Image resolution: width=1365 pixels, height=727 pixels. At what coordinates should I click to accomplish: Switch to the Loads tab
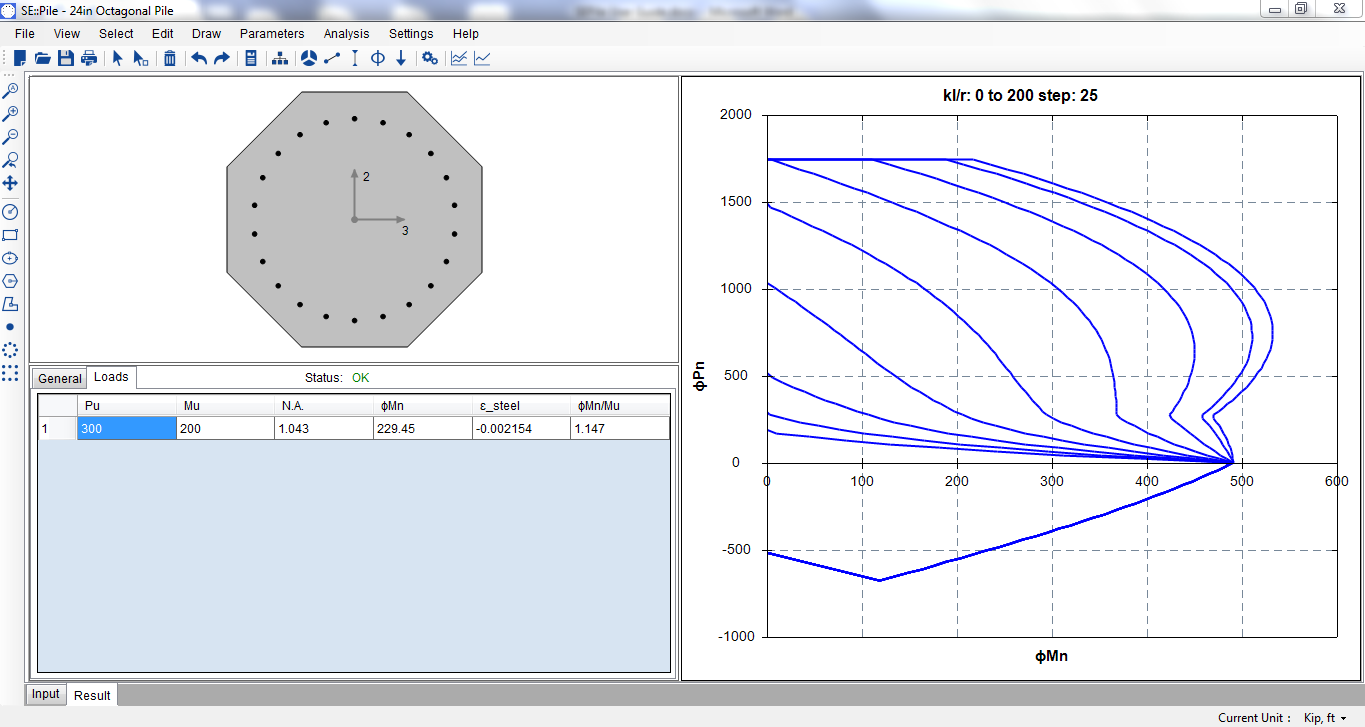[x=111, y=377]
